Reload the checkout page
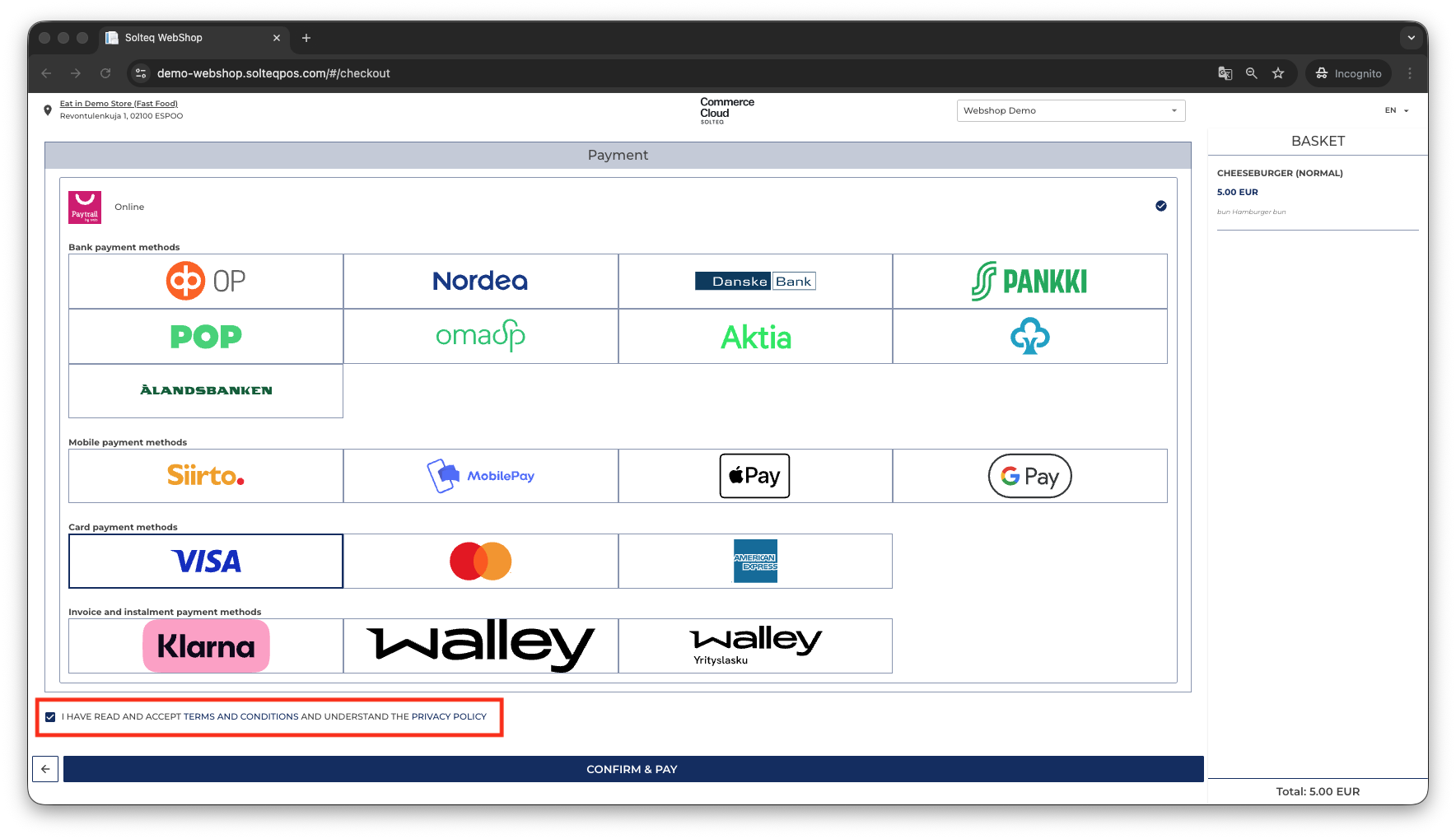Screen dimensions: 1456x839 point(105,73)
